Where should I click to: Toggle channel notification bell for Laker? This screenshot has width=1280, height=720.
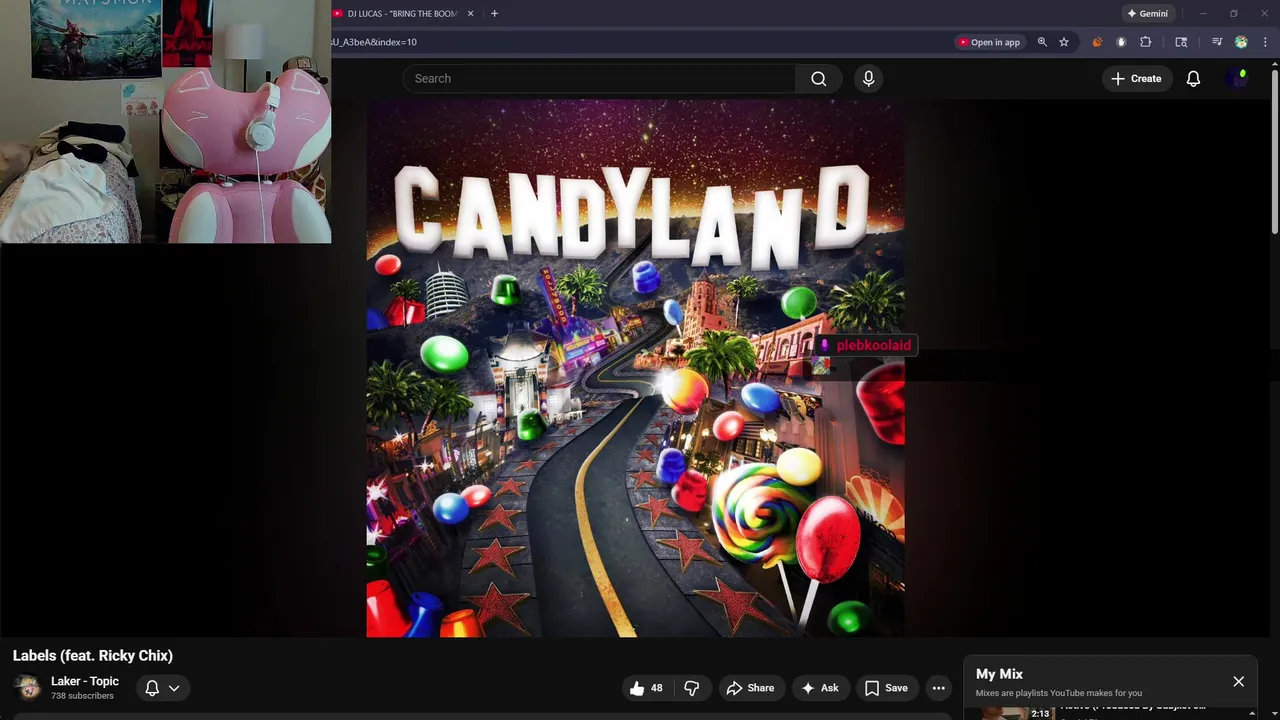pos(152,688)
